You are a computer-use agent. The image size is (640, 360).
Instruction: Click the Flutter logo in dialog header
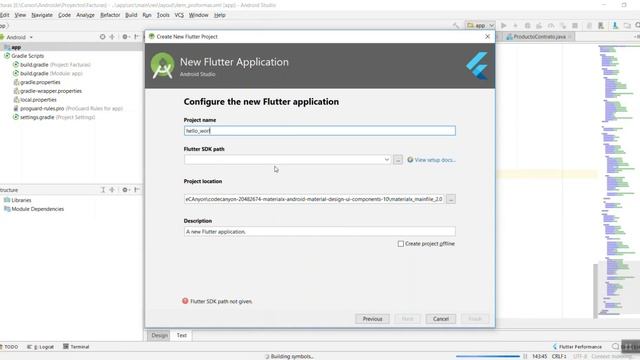(477, 66)
